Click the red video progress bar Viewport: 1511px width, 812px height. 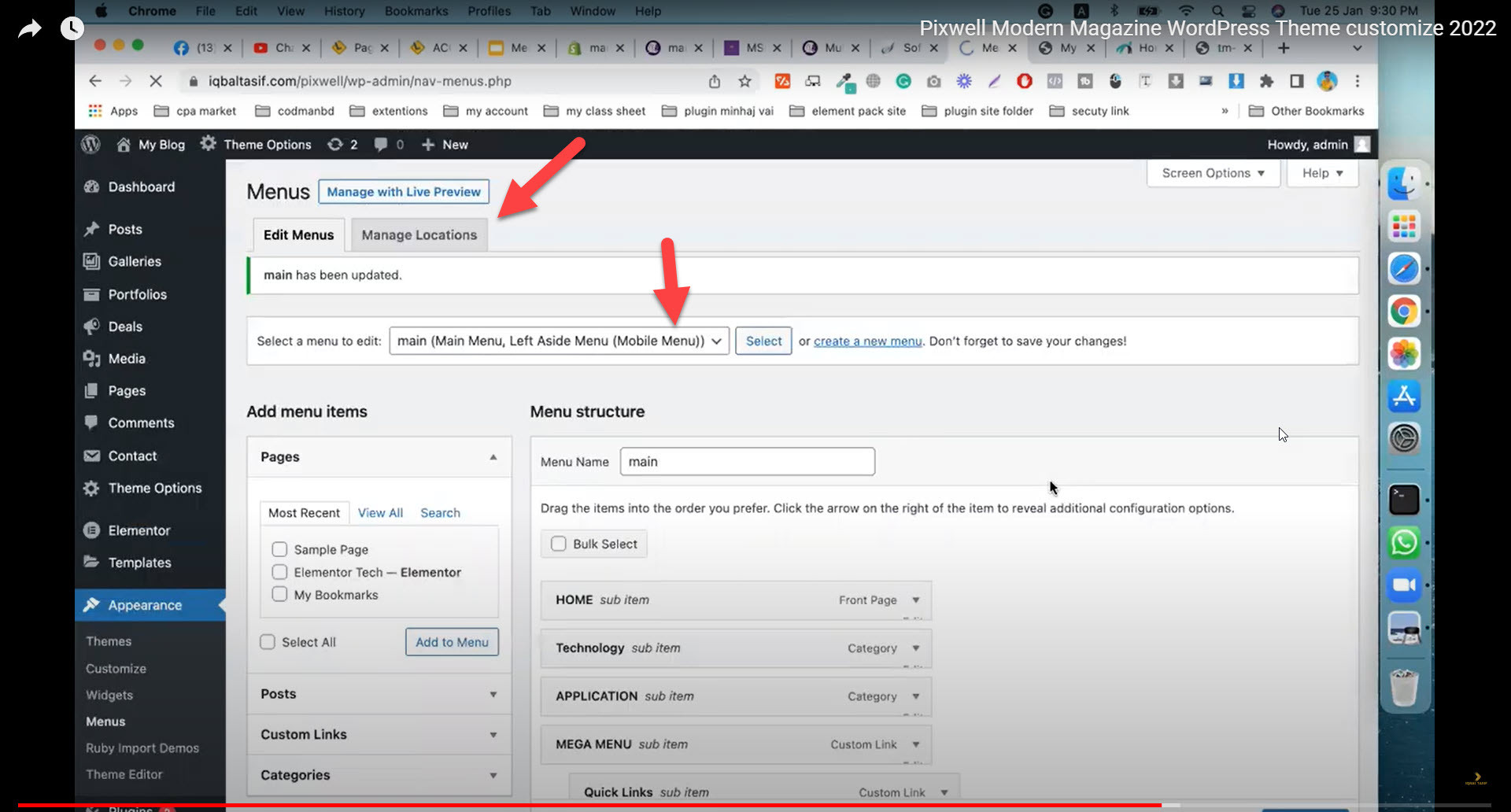590,805
